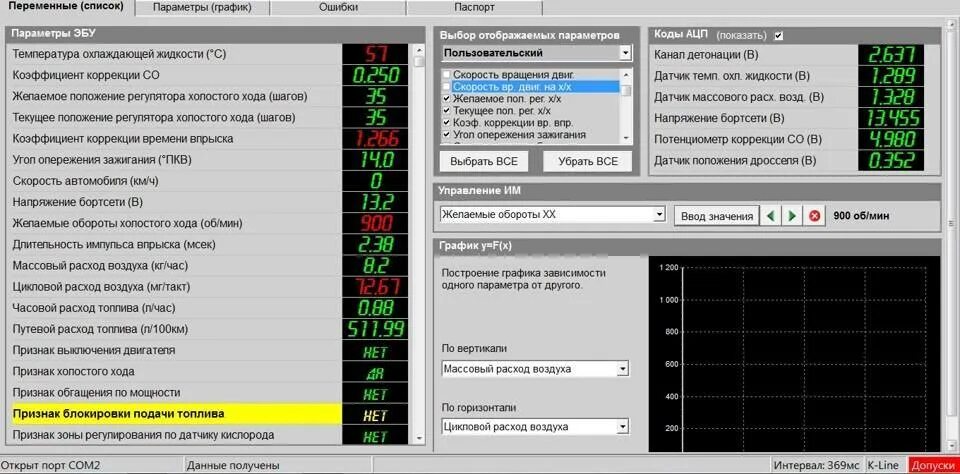The width and height of the screenshot is (960, 474).
Task: Select 'Напряжение бортсети (В)' in ECU parameters
Action: click(x=208, y=201)
